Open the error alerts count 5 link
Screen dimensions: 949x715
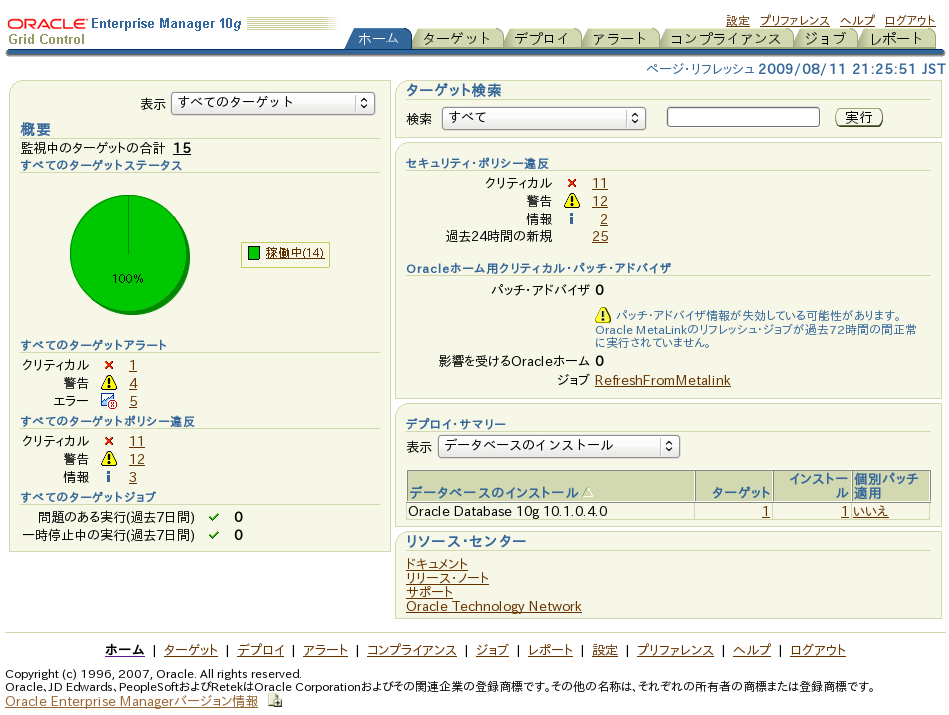(133, 401)
